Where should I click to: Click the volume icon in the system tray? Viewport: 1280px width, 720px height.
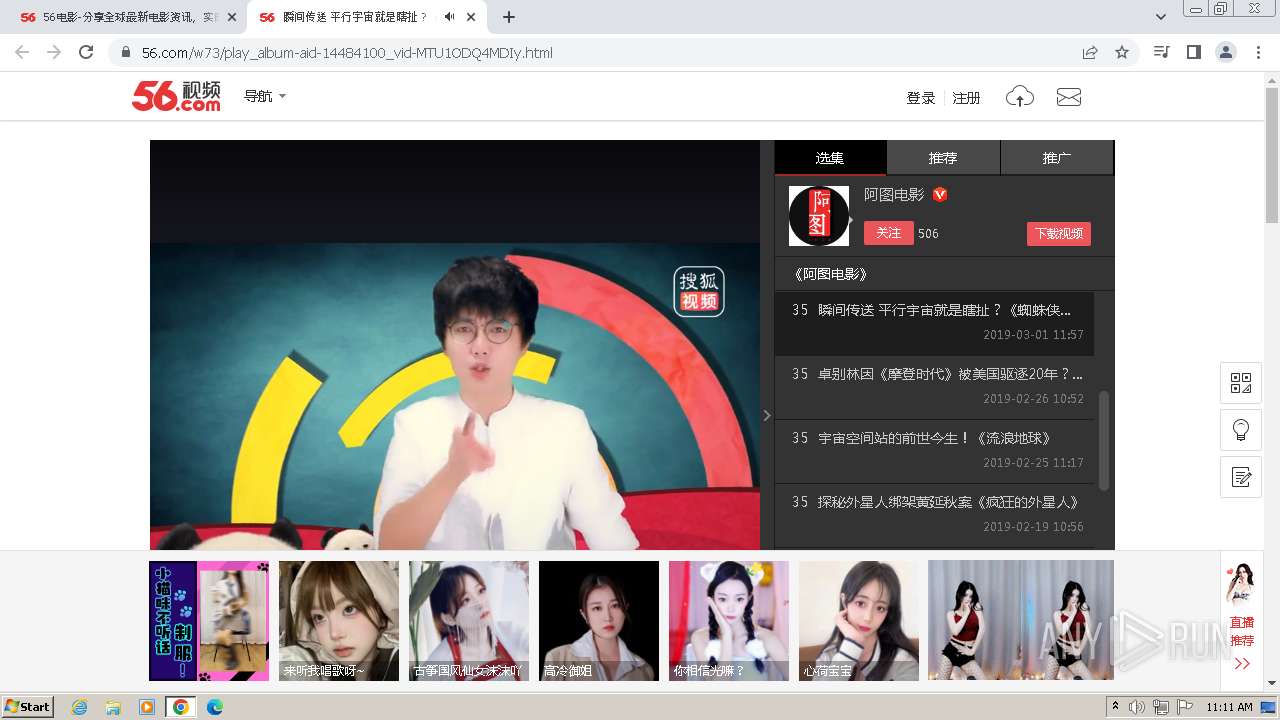pos(1137,707)
